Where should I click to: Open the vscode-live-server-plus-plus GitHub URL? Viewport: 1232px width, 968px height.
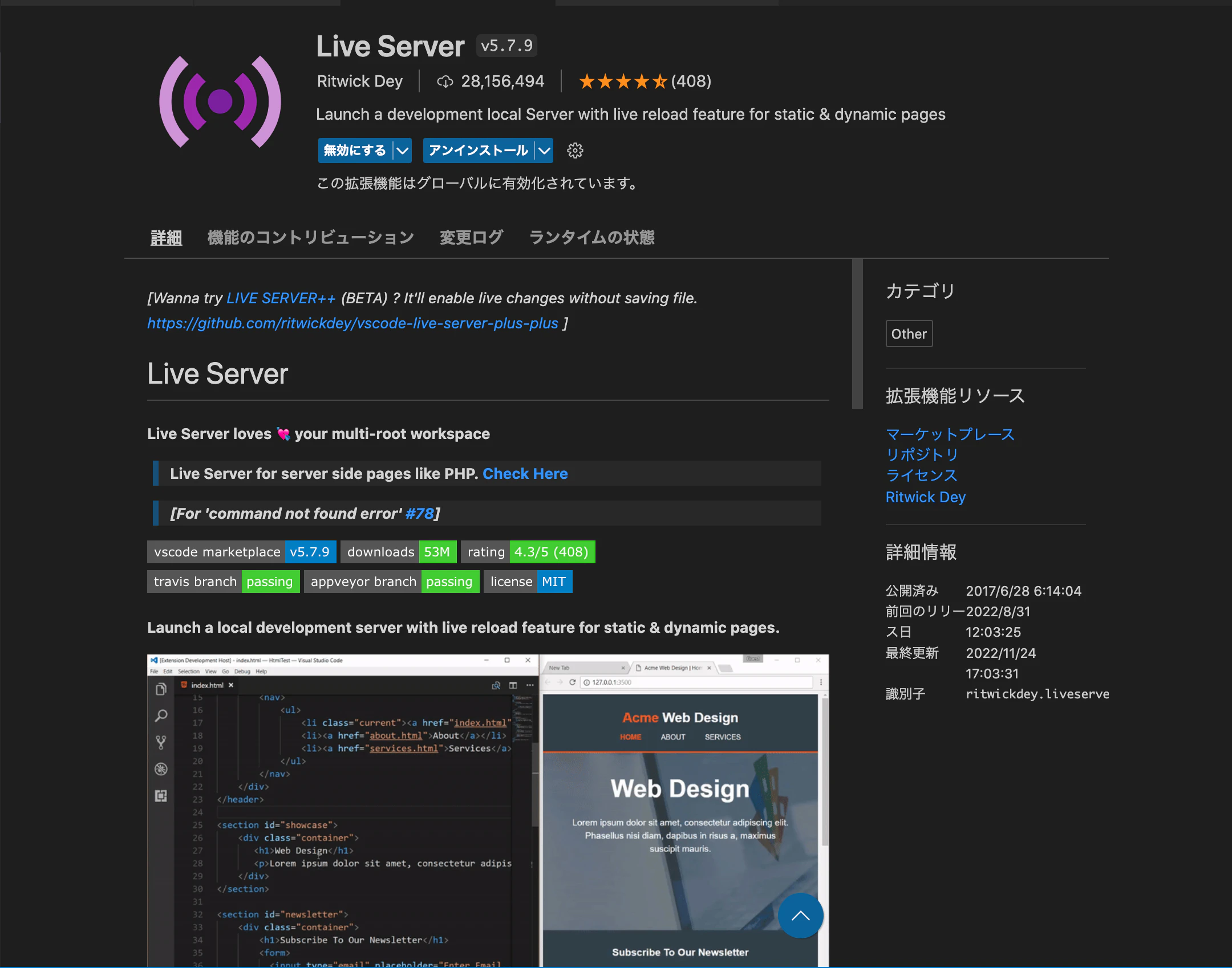[352, 323]
